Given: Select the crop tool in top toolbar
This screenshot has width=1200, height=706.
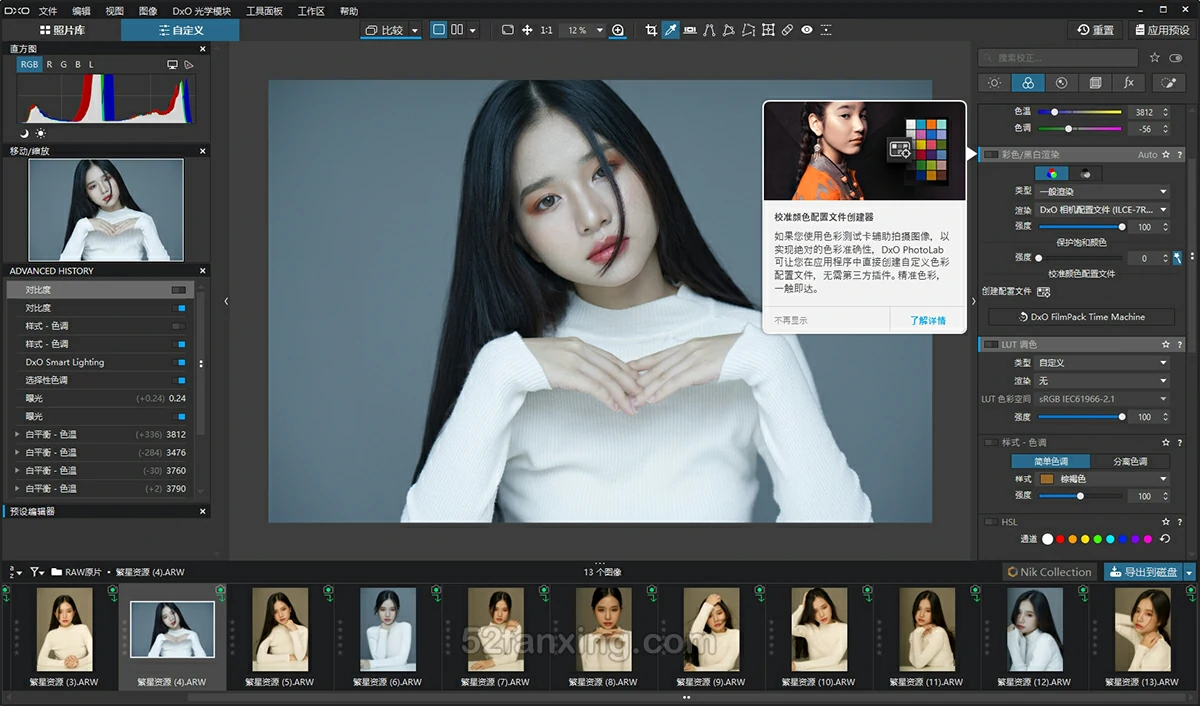Looking at the screenshot, I should tap(651, 30).
